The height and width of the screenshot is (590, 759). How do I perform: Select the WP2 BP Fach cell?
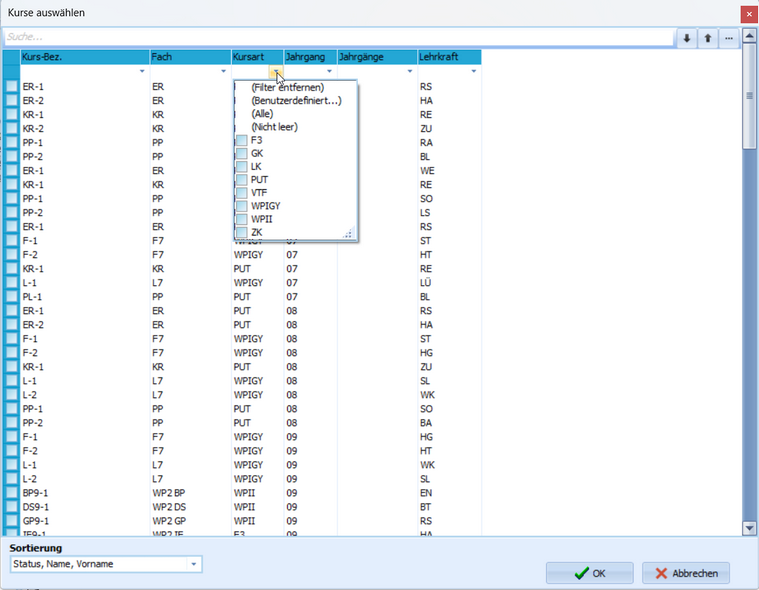pos(190,493)
